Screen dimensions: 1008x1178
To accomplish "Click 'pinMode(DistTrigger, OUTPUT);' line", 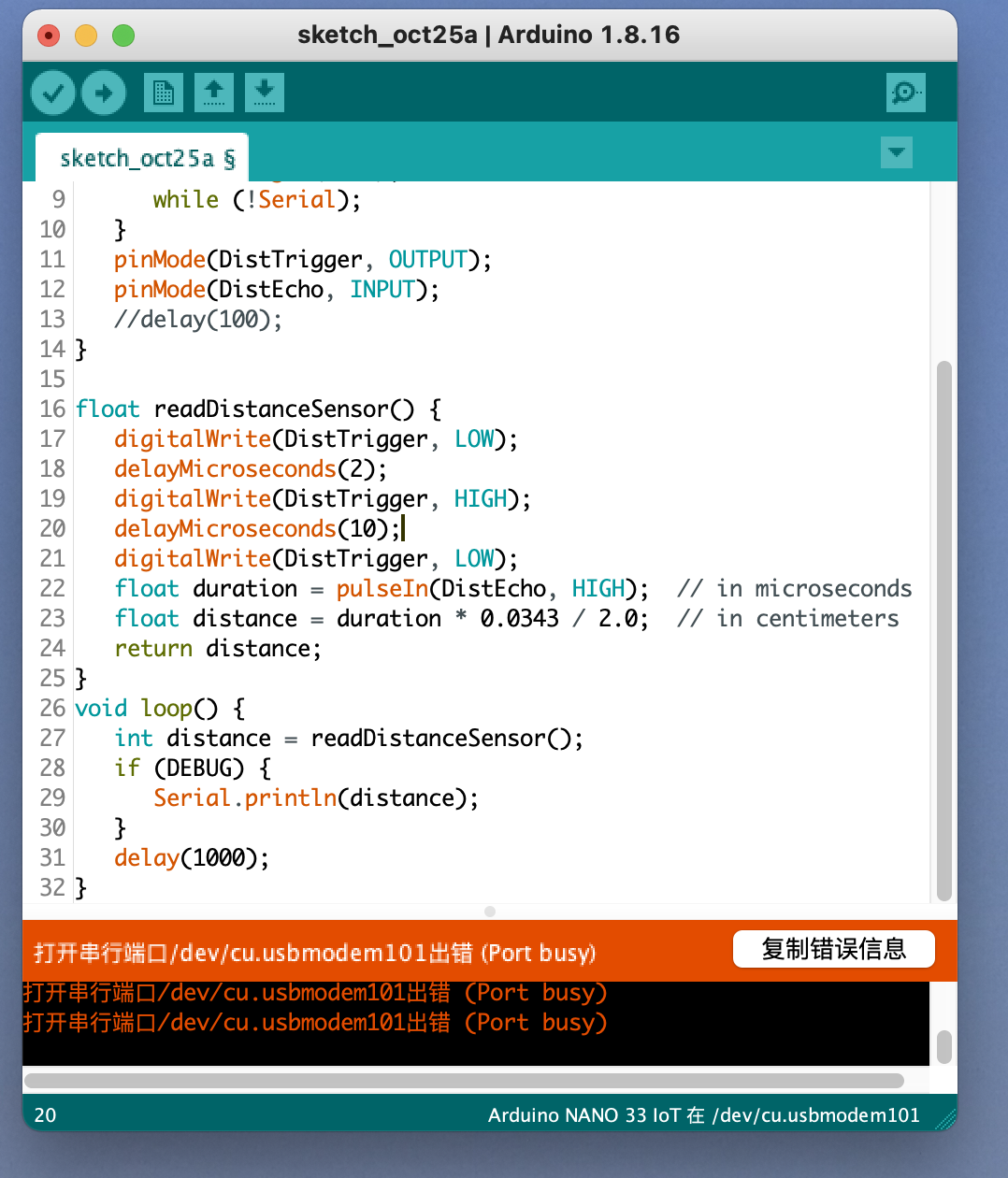I will coord(302,259).
